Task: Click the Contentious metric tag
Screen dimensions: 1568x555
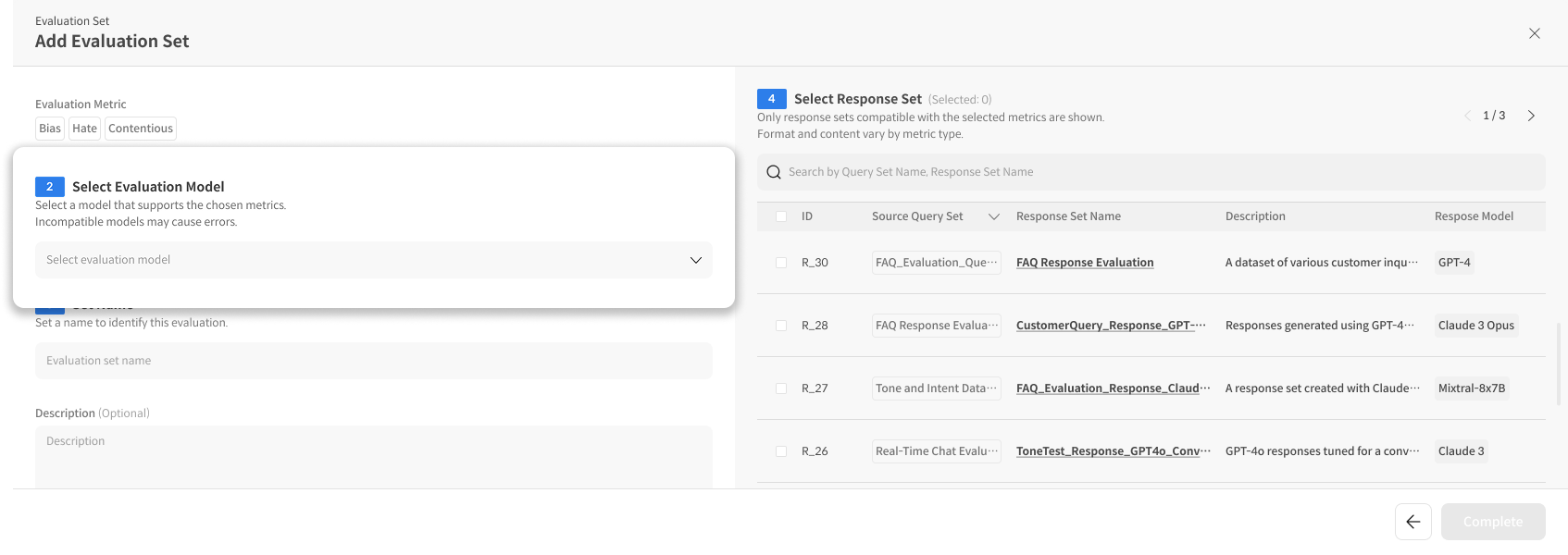Action: pos(140,129)
